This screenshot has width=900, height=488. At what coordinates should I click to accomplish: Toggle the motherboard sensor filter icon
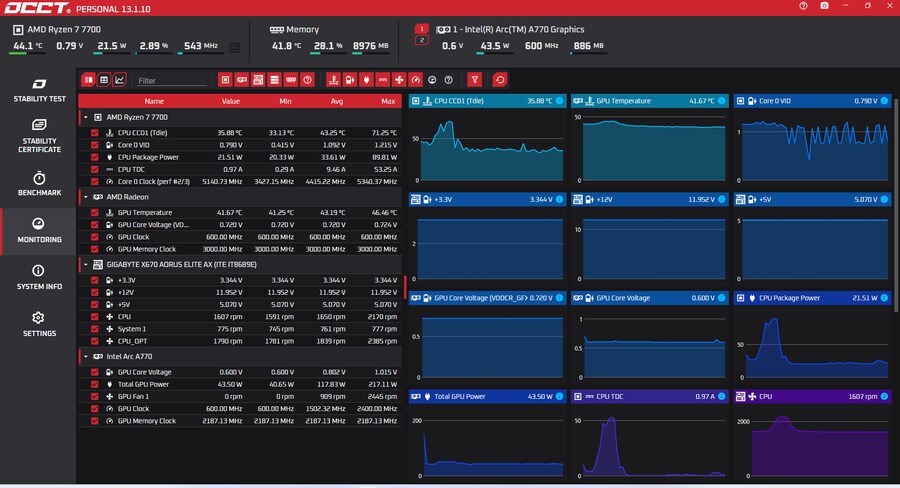(x=258, y=80)
